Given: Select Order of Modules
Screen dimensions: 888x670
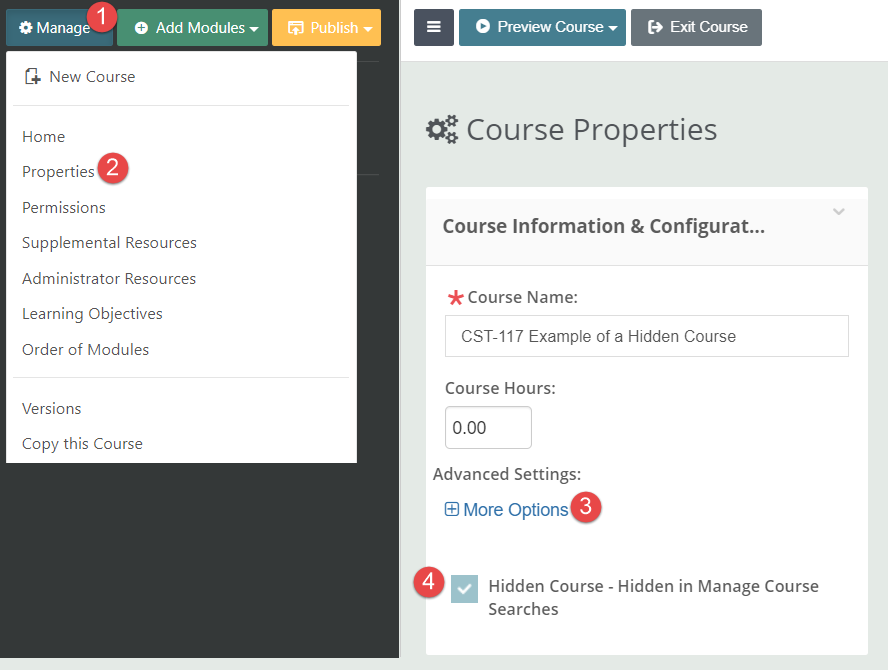Looking at the screenshot, I should tap(85, 349).
